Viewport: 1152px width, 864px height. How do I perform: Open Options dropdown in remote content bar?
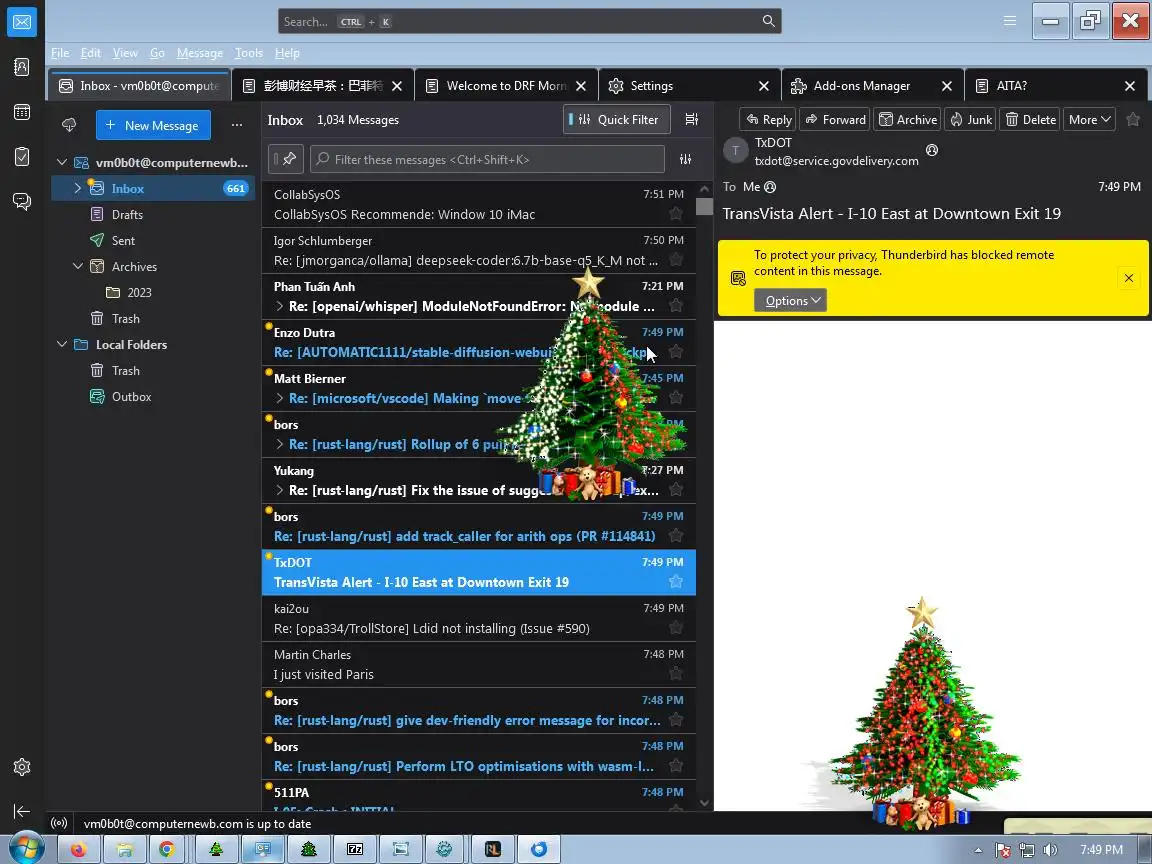[791, 300]
